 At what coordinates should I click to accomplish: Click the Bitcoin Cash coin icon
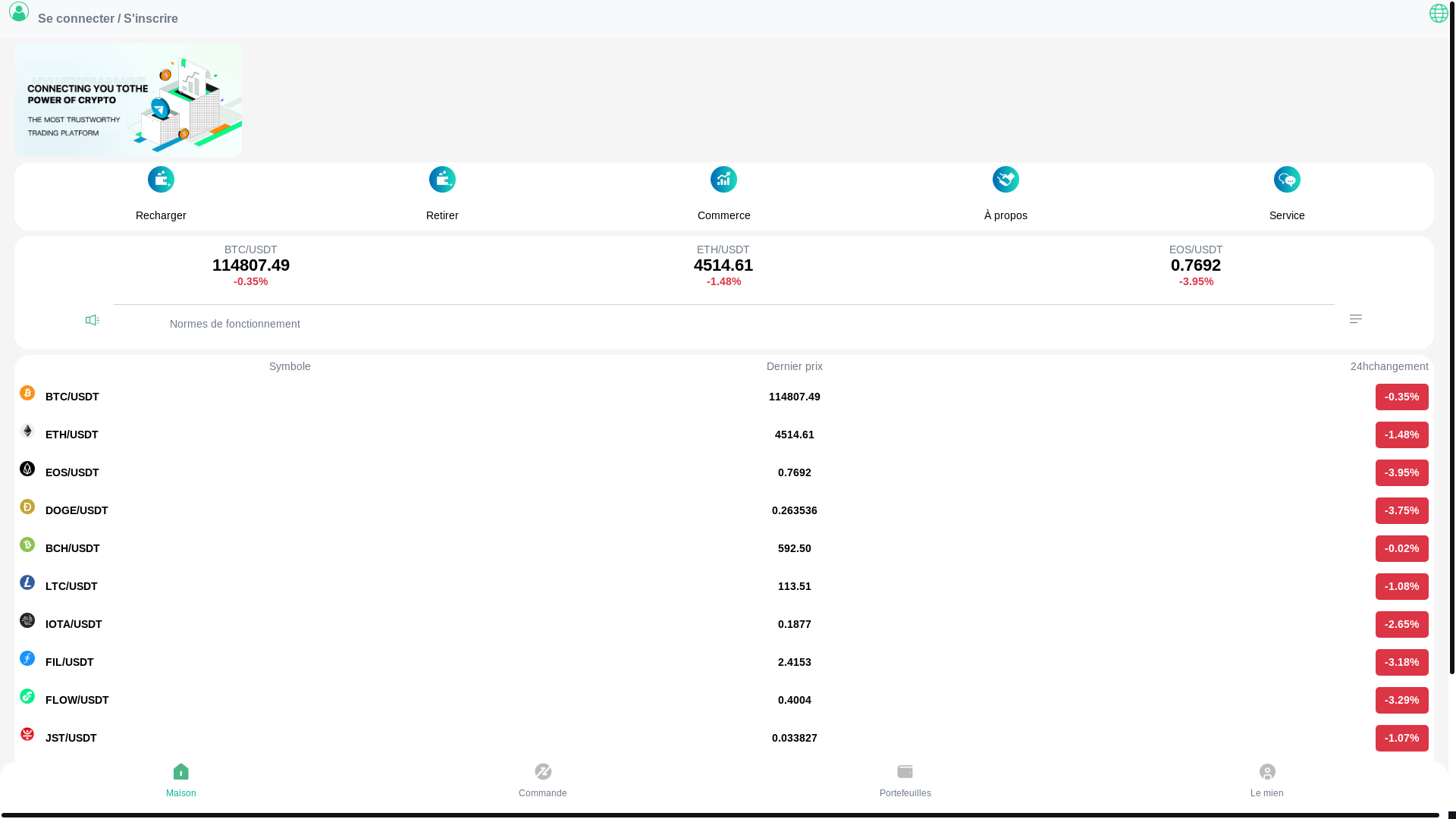pyautogui.click(x=27, y=544)
